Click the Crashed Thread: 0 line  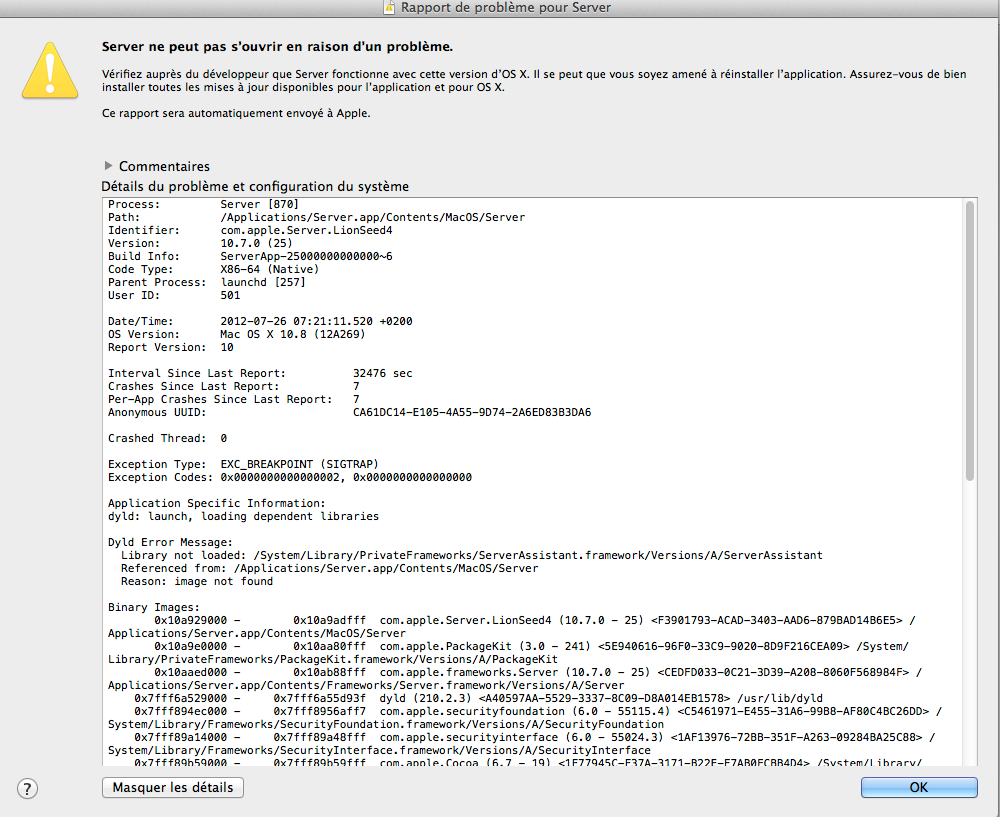[167, 439]
